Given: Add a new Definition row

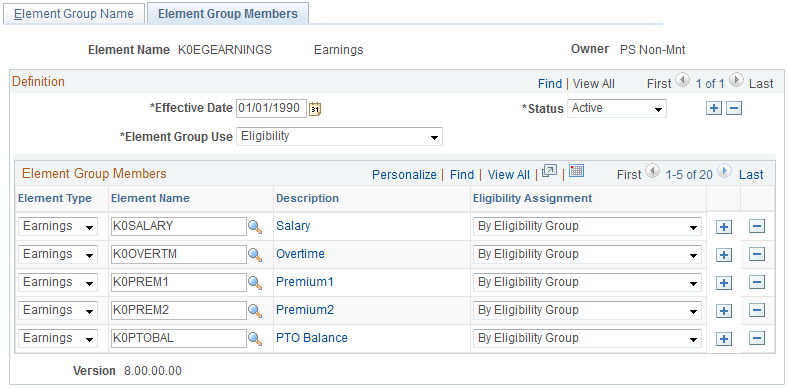Looking at the screenshot, I should (x=713, y=108).
